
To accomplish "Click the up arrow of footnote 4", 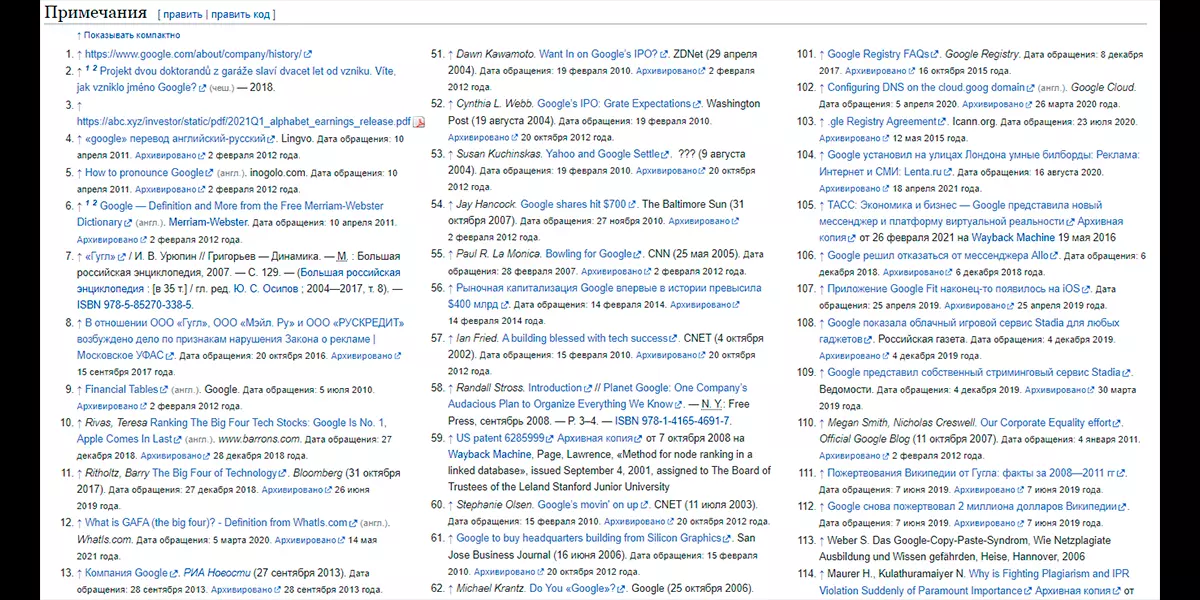I will 79,139.
